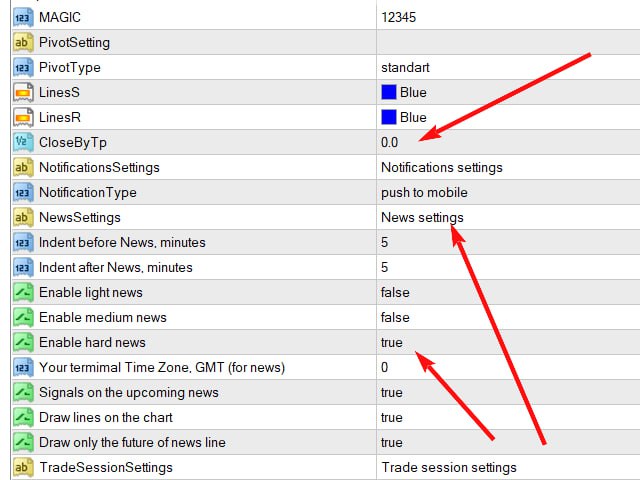
Task: Select the TradeSessionSettings parameter row
Action: click(105, 467)
